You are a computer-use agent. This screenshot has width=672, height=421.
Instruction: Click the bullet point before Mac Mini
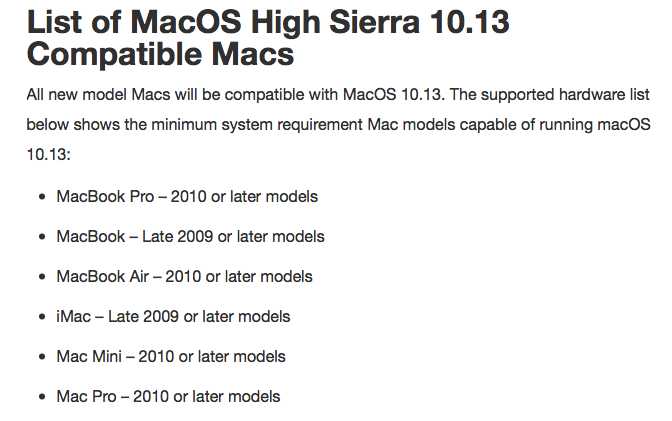[42, 357]
